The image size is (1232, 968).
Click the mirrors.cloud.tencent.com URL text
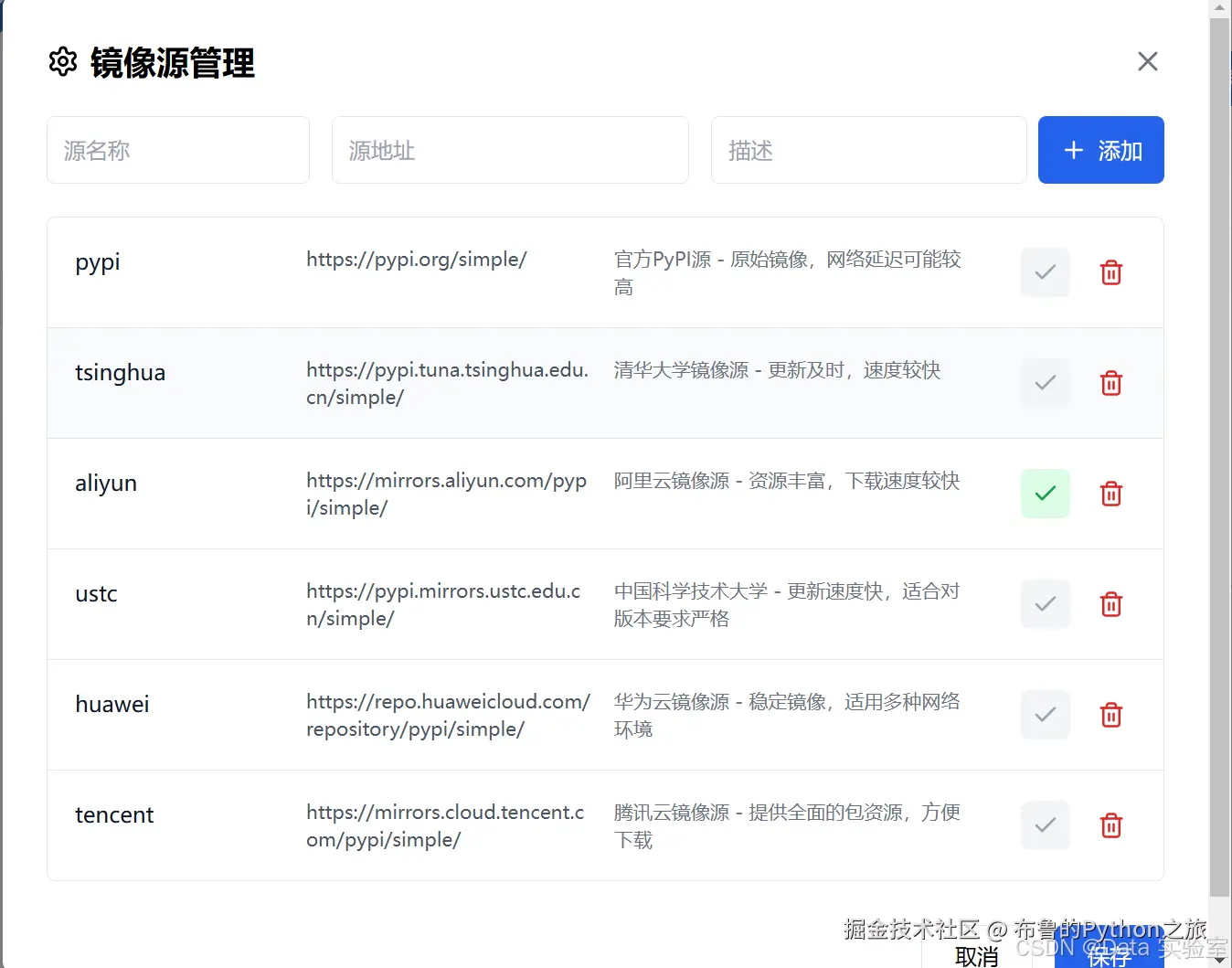446,825
